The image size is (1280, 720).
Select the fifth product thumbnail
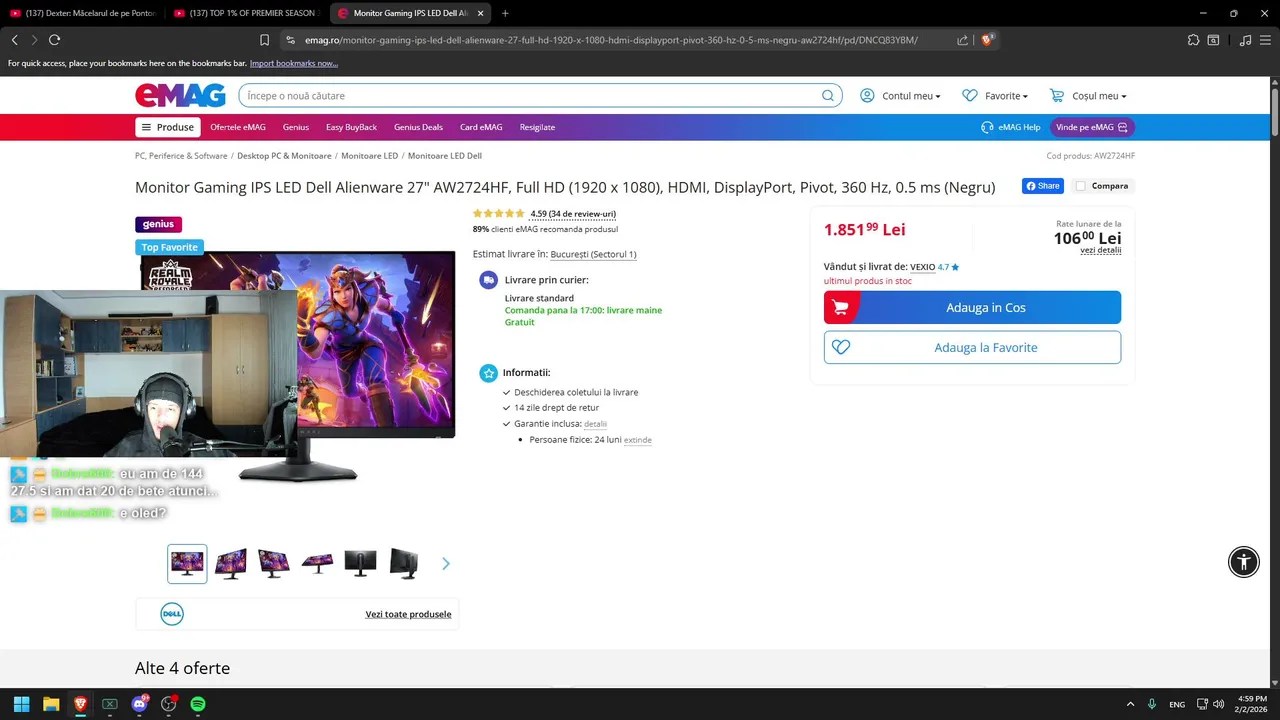(x=360, y=564)
